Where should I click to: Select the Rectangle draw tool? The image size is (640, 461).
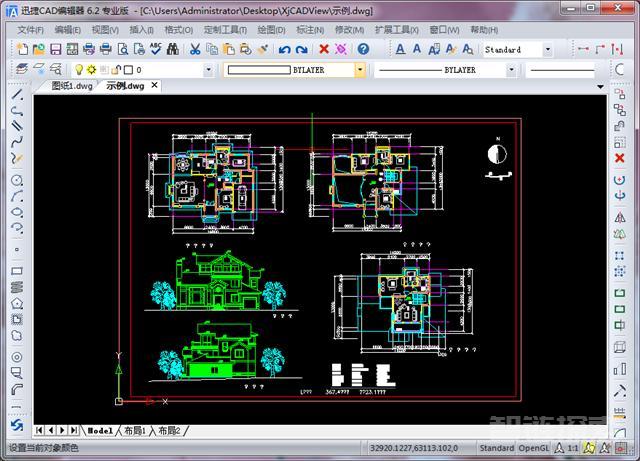17,271
